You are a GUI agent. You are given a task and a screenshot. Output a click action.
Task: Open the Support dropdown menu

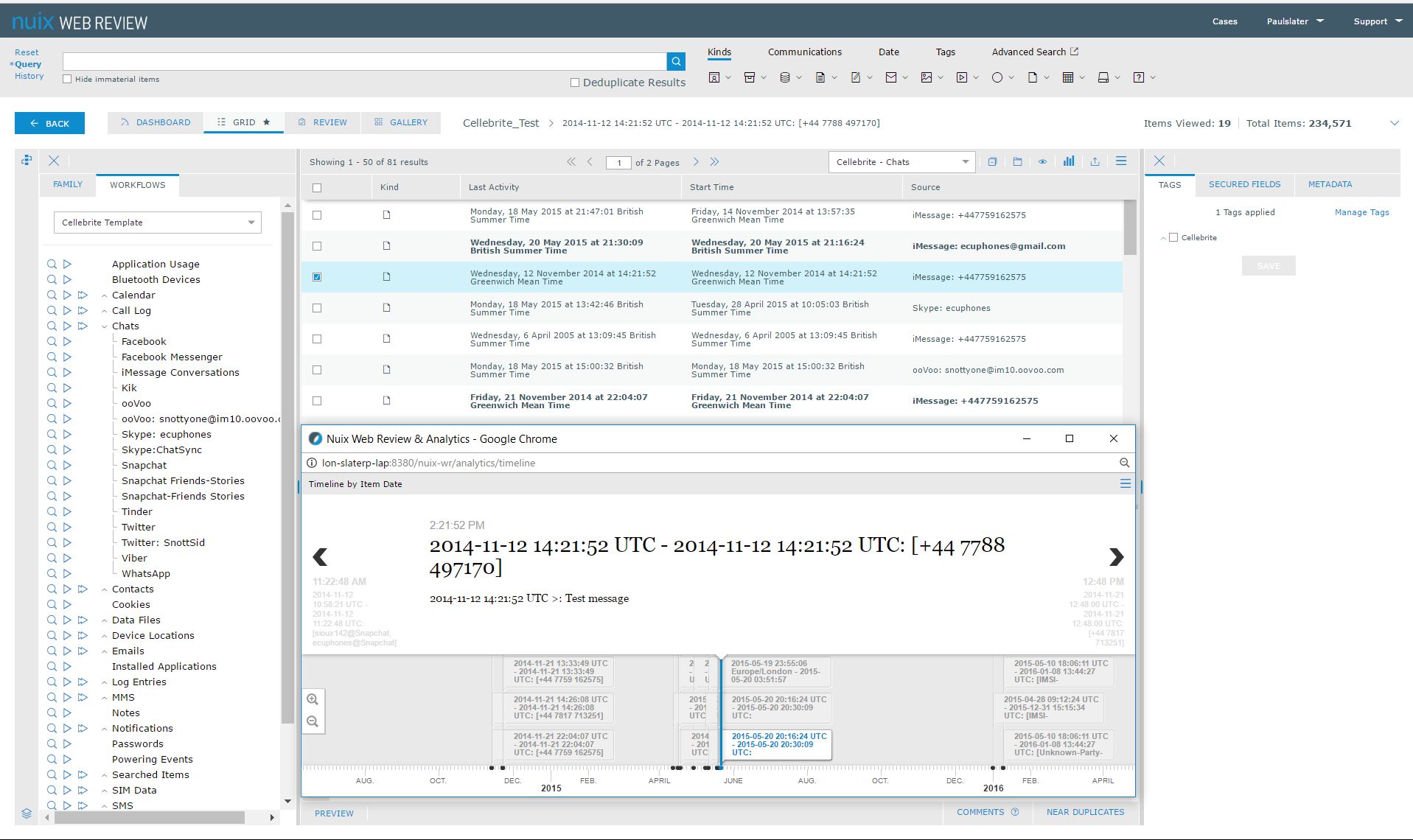1378,21
